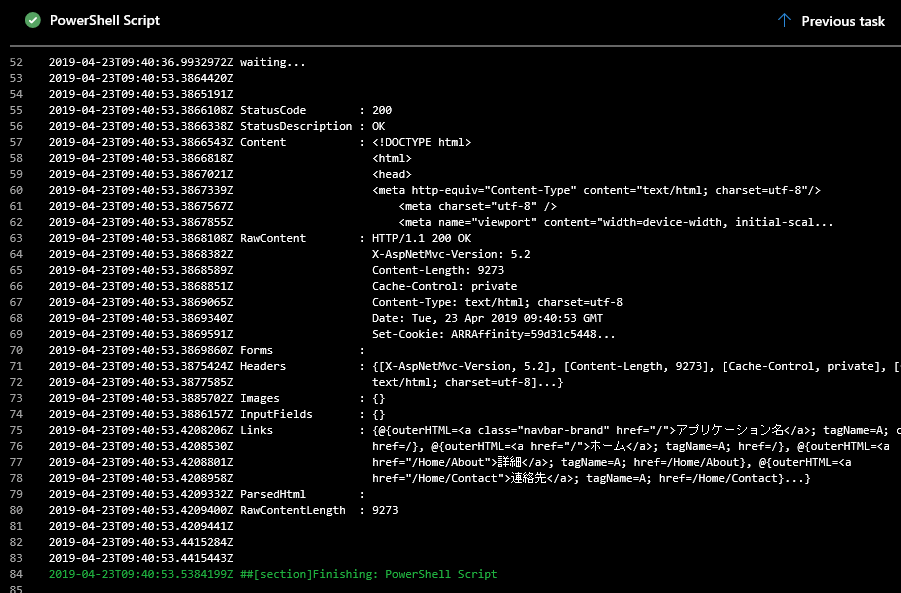Image resolution: width=901 pixels, height=593 pixels.
Task: Click line number 82
Action: (x=16, y=542)
